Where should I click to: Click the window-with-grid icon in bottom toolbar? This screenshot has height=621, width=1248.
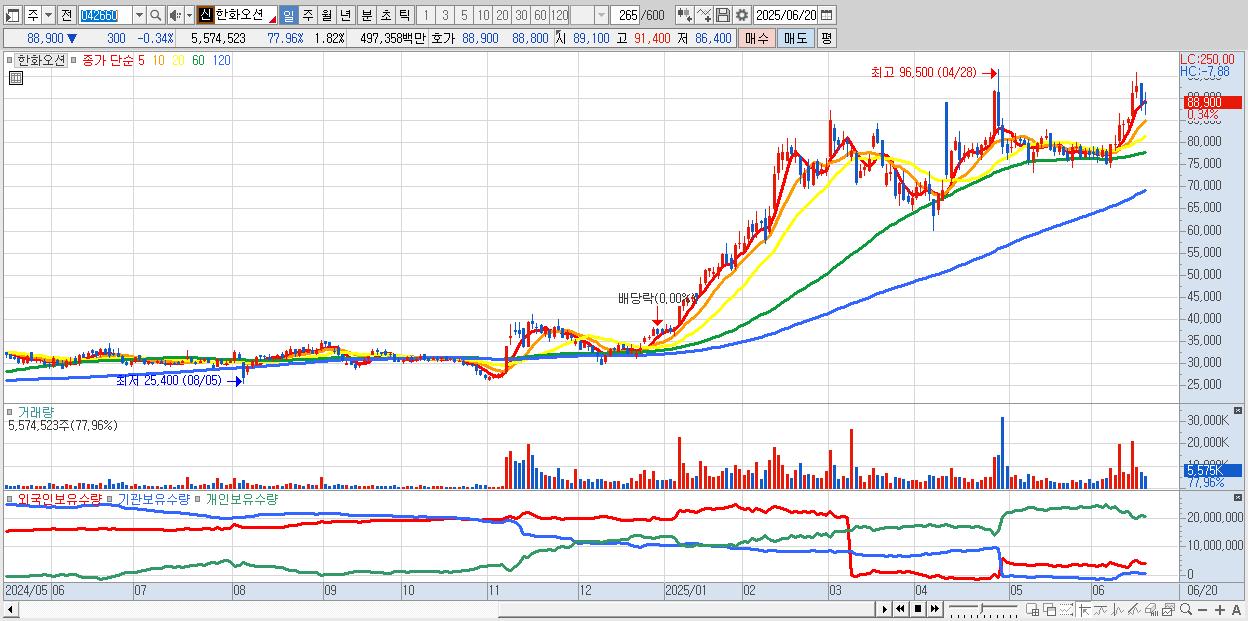[x=1032, y=609]
